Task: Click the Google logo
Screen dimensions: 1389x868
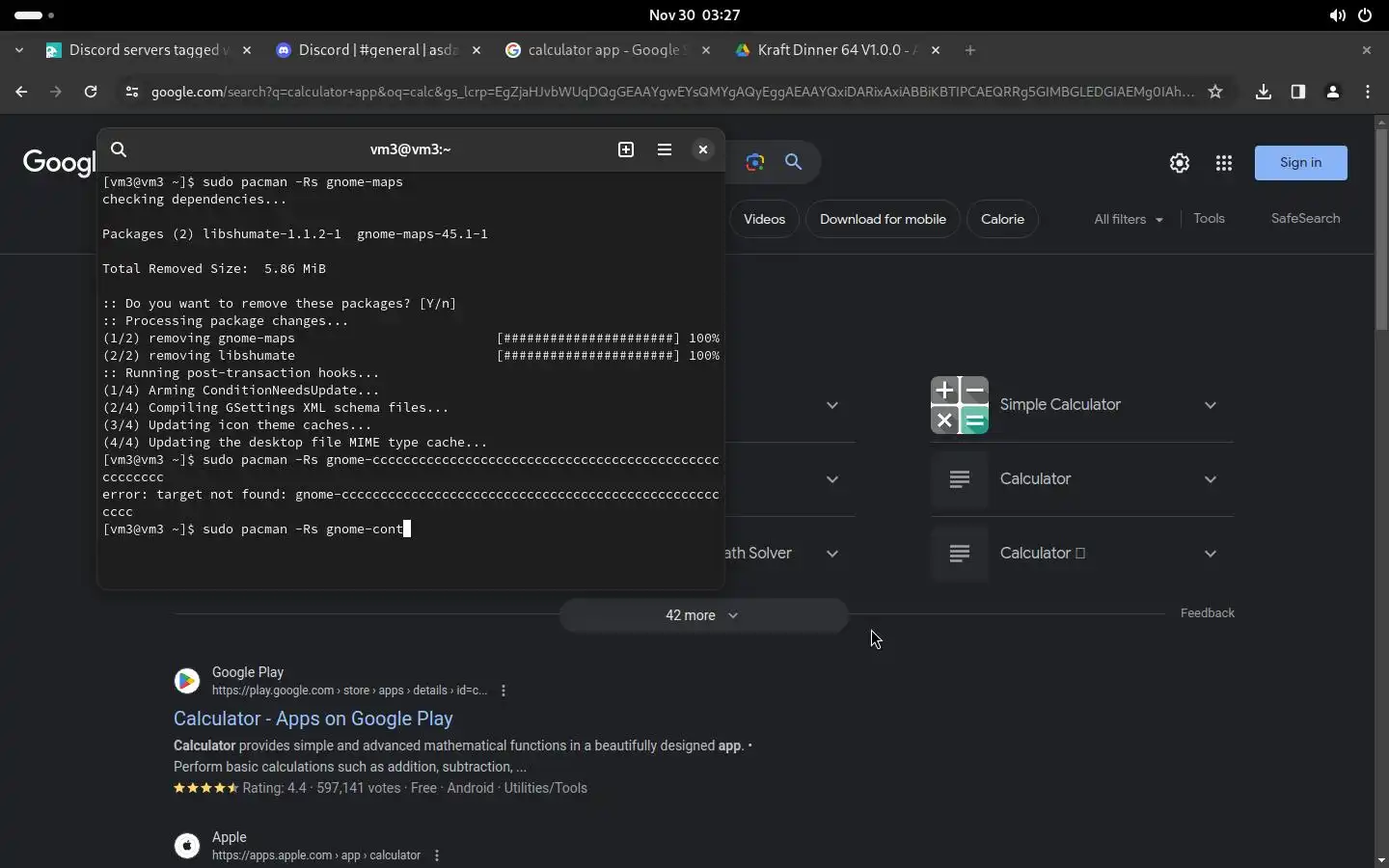Action: click(58, 163)
